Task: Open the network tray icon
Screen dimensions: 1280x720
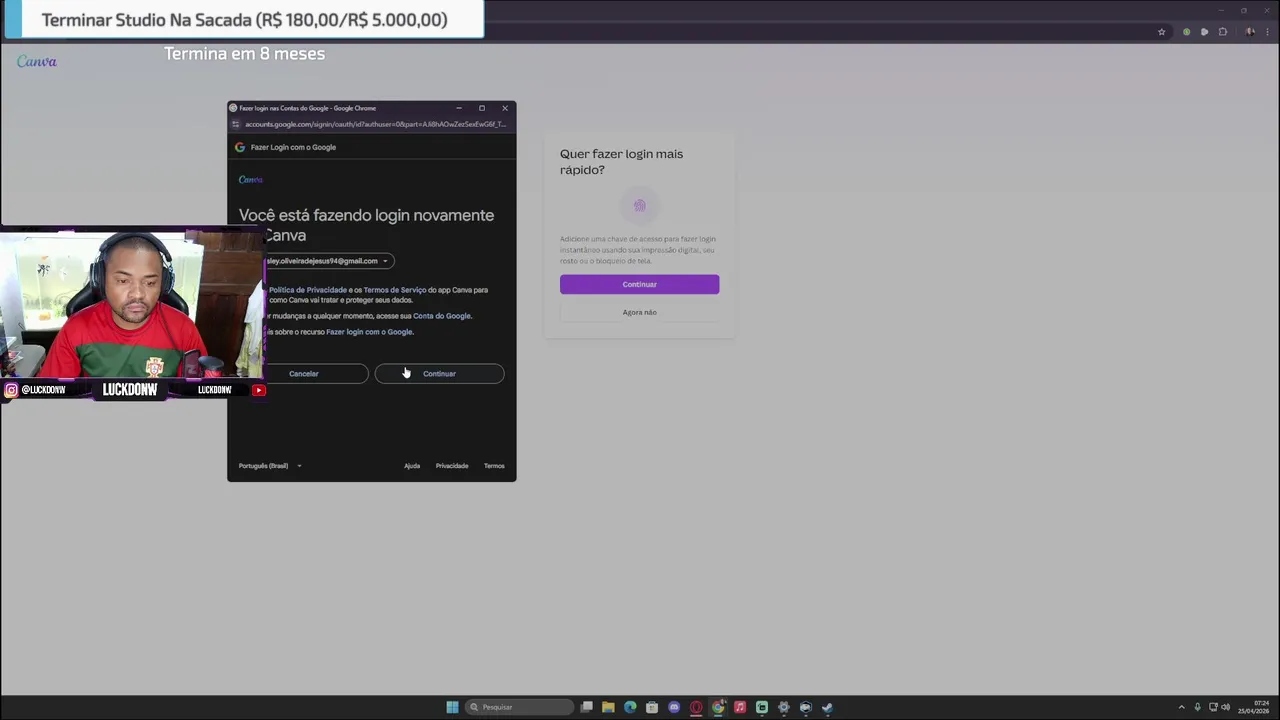Action: pos(1213,707)
